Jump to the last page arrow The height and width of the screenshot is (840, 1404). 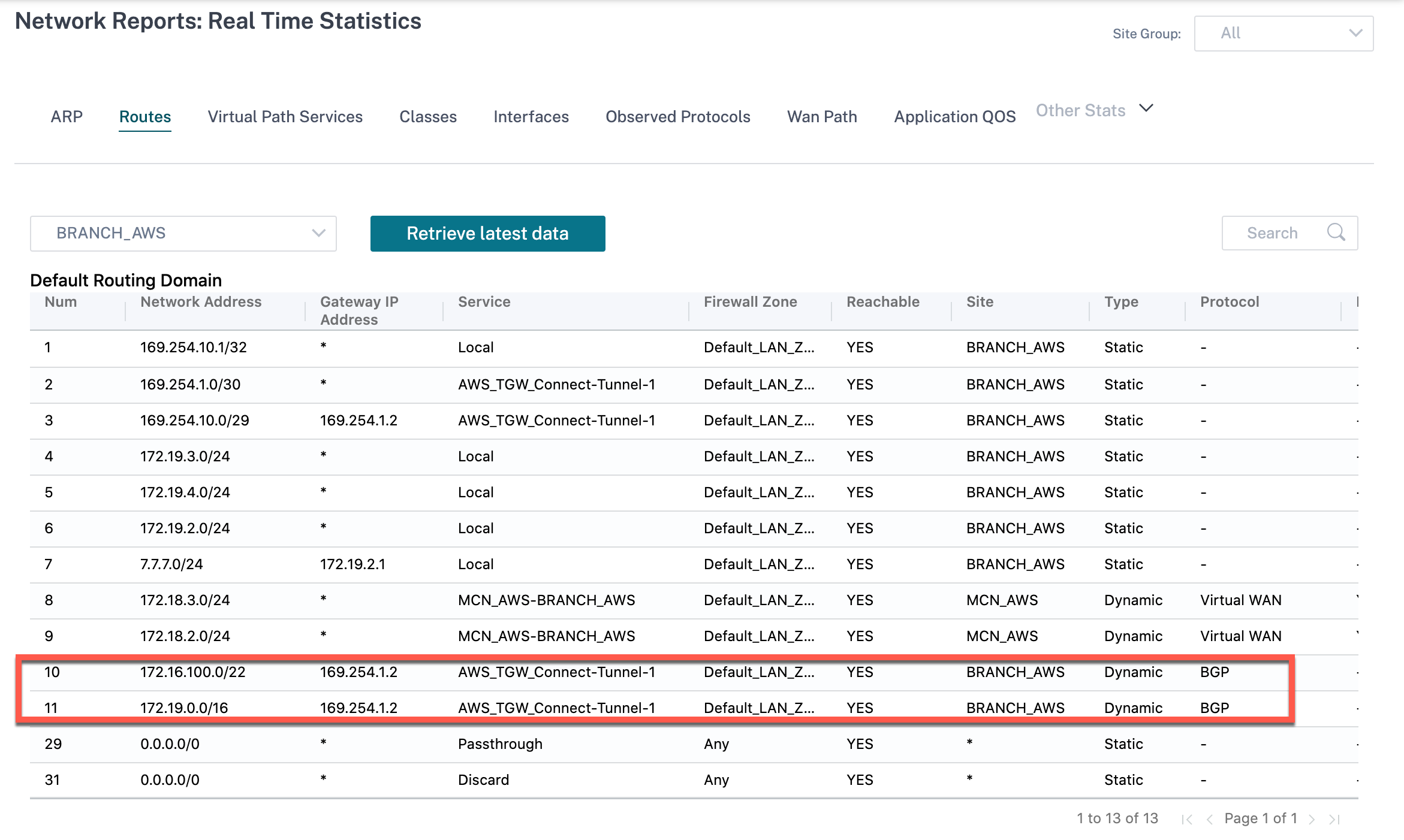coord(1334,819)
